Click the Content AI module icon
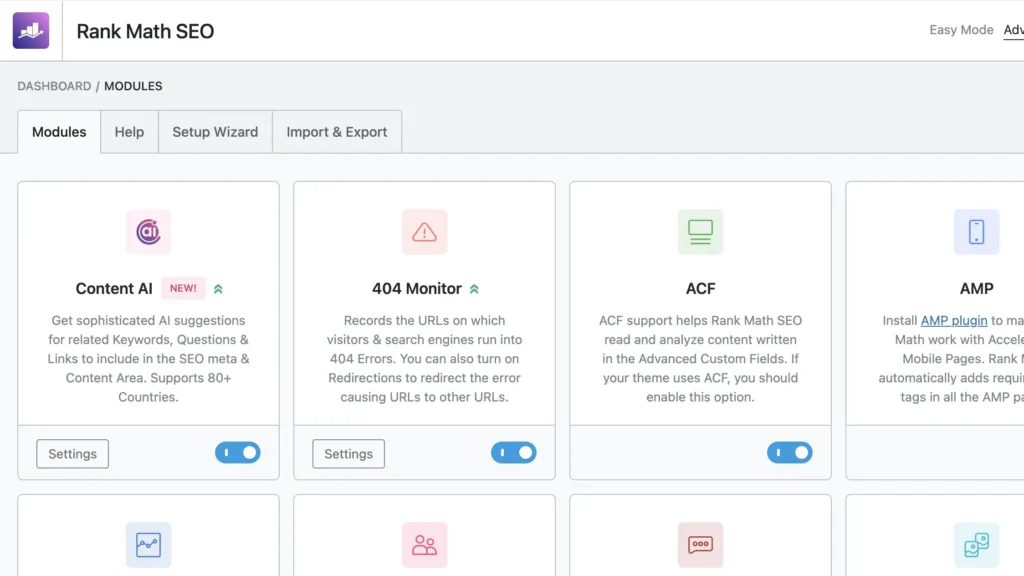Screen dimensions: 1024x576 point(148,232)
